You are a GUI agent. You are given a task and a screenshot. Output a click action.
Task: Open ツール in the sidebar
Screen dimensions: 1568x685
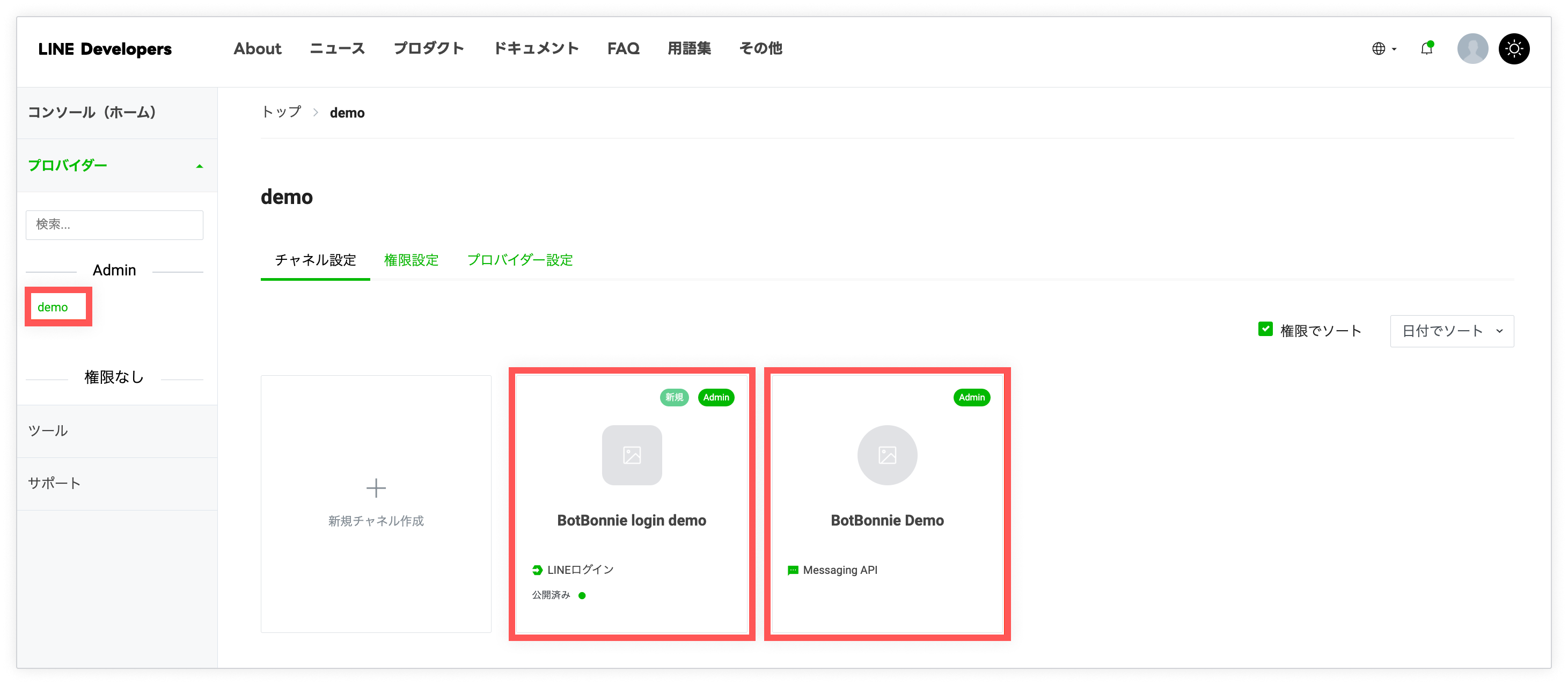(x=117, y=431)
